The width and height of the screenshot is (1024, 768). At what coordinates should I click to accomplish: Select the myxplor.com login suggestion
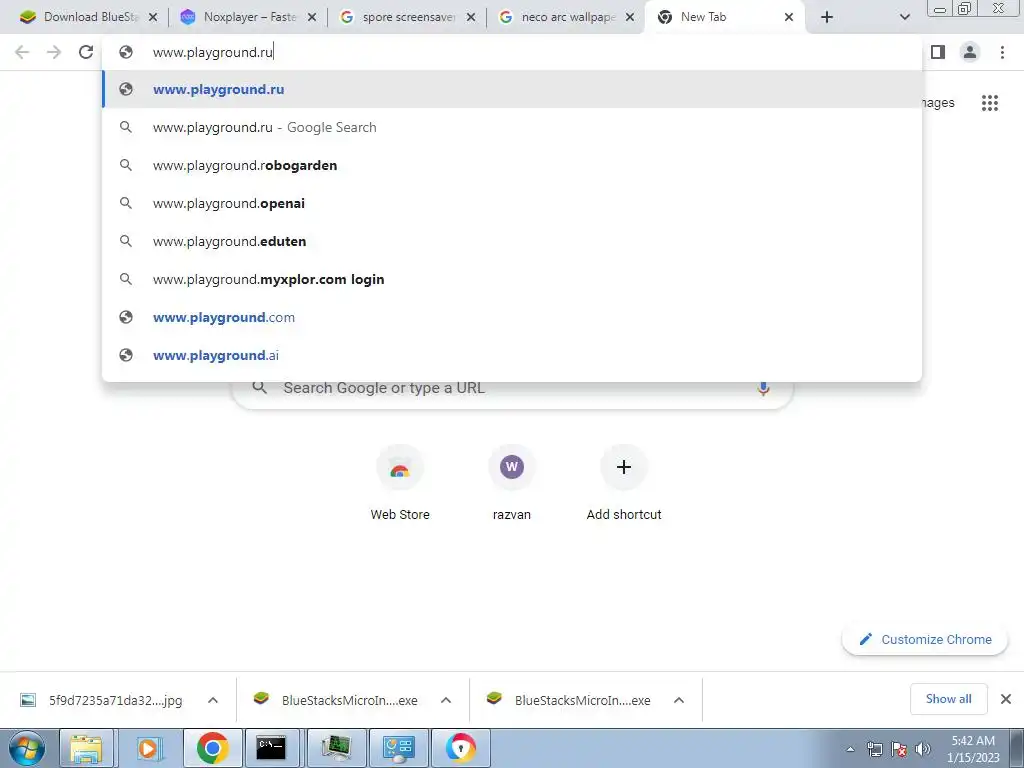[512, 279]
